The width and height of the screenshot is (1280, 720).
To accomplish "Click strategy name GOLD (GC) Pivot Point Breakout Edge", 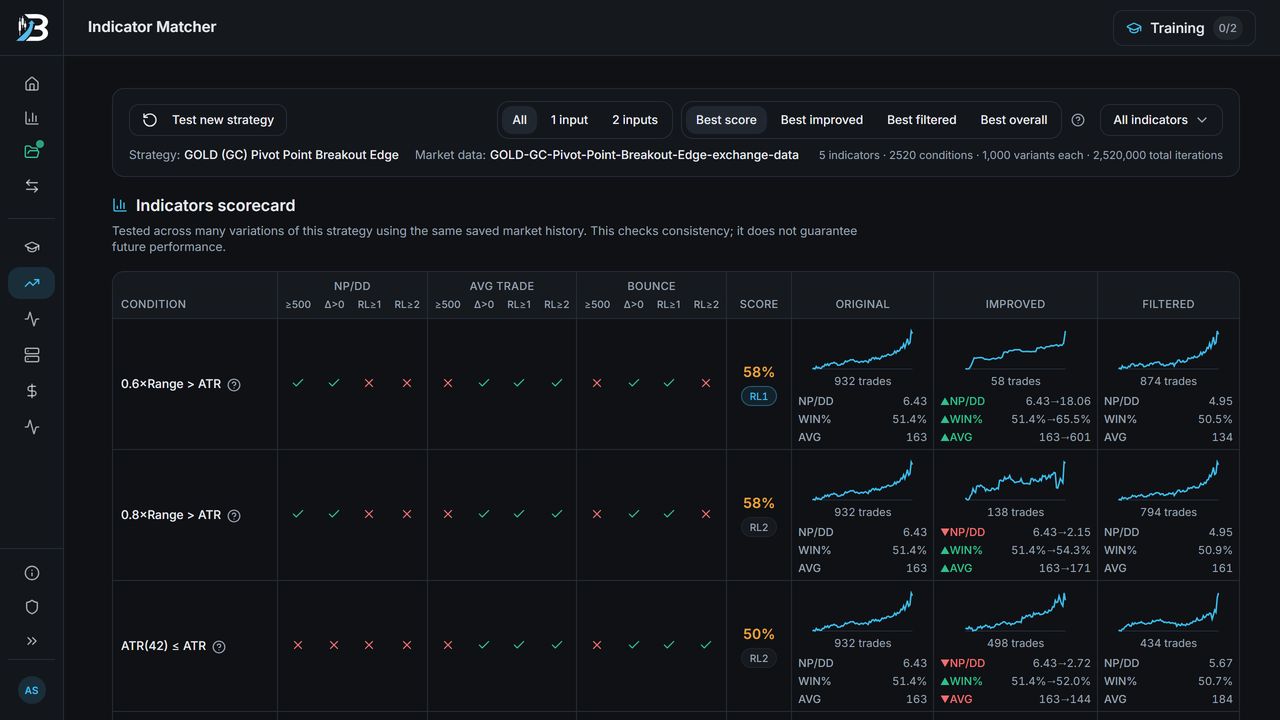I will (x=291, y=155).
